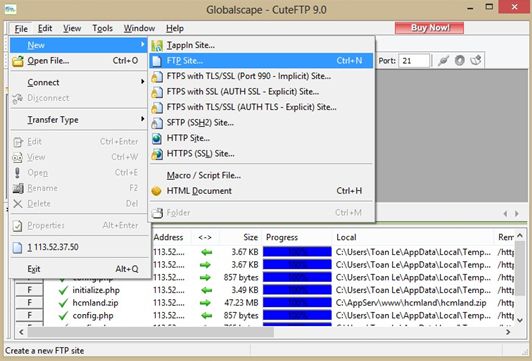Click the Buy Now! button
Screen dimensions: 532x361
tap(430, 28)
